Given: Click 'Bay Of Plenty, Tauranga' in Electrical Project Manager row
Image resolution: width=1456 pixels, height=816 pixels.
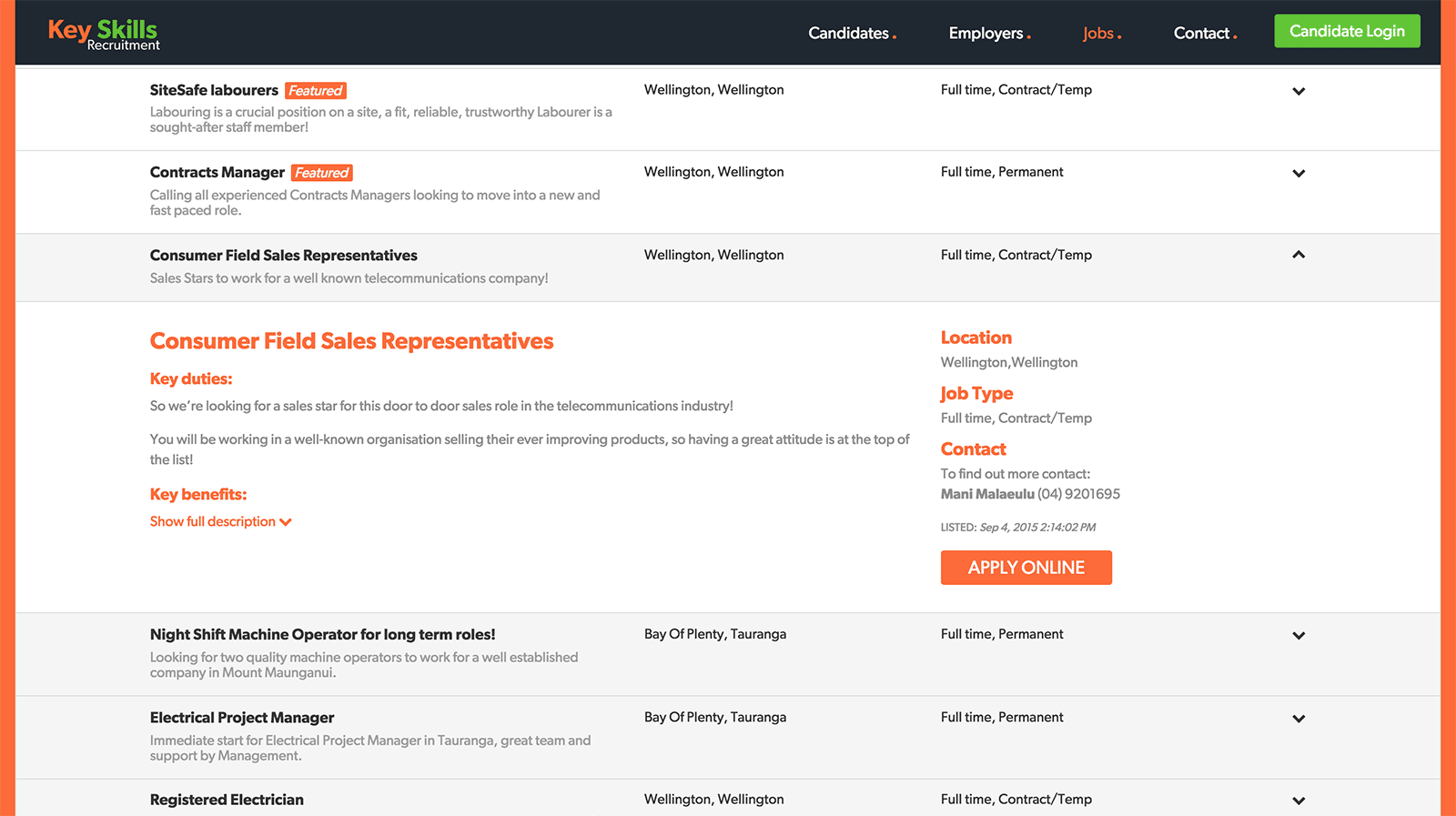Looking at the screenshot, I should [x=715, y=717].
